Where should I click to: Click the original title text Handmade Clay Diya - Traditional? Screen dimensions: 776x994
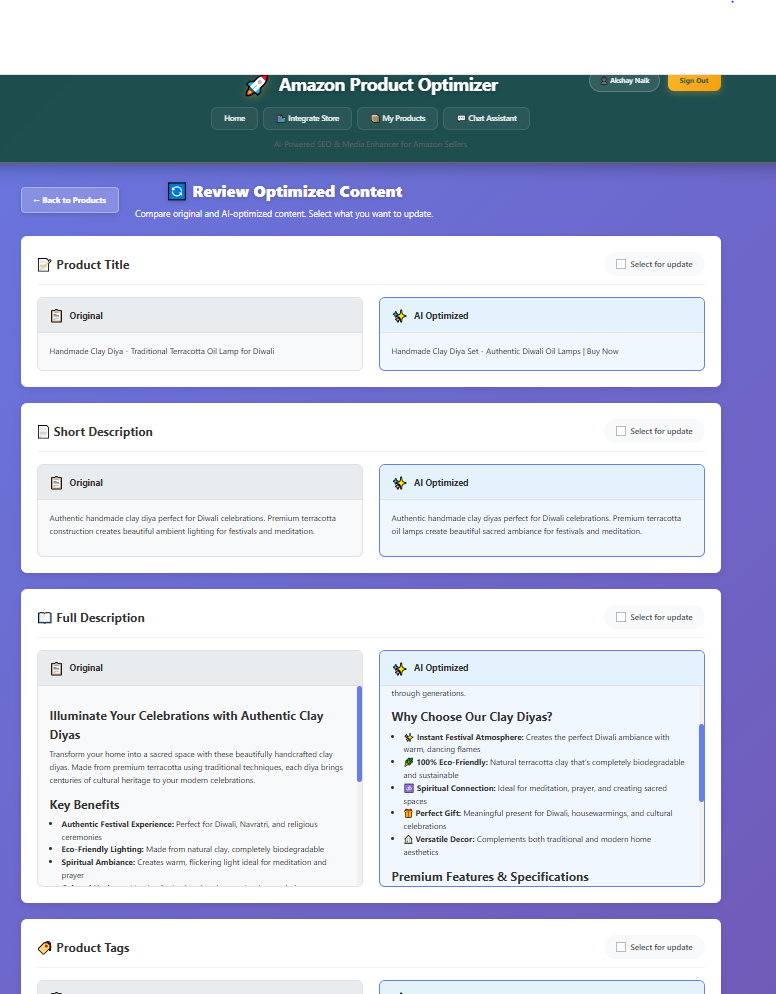coord(162,351)
